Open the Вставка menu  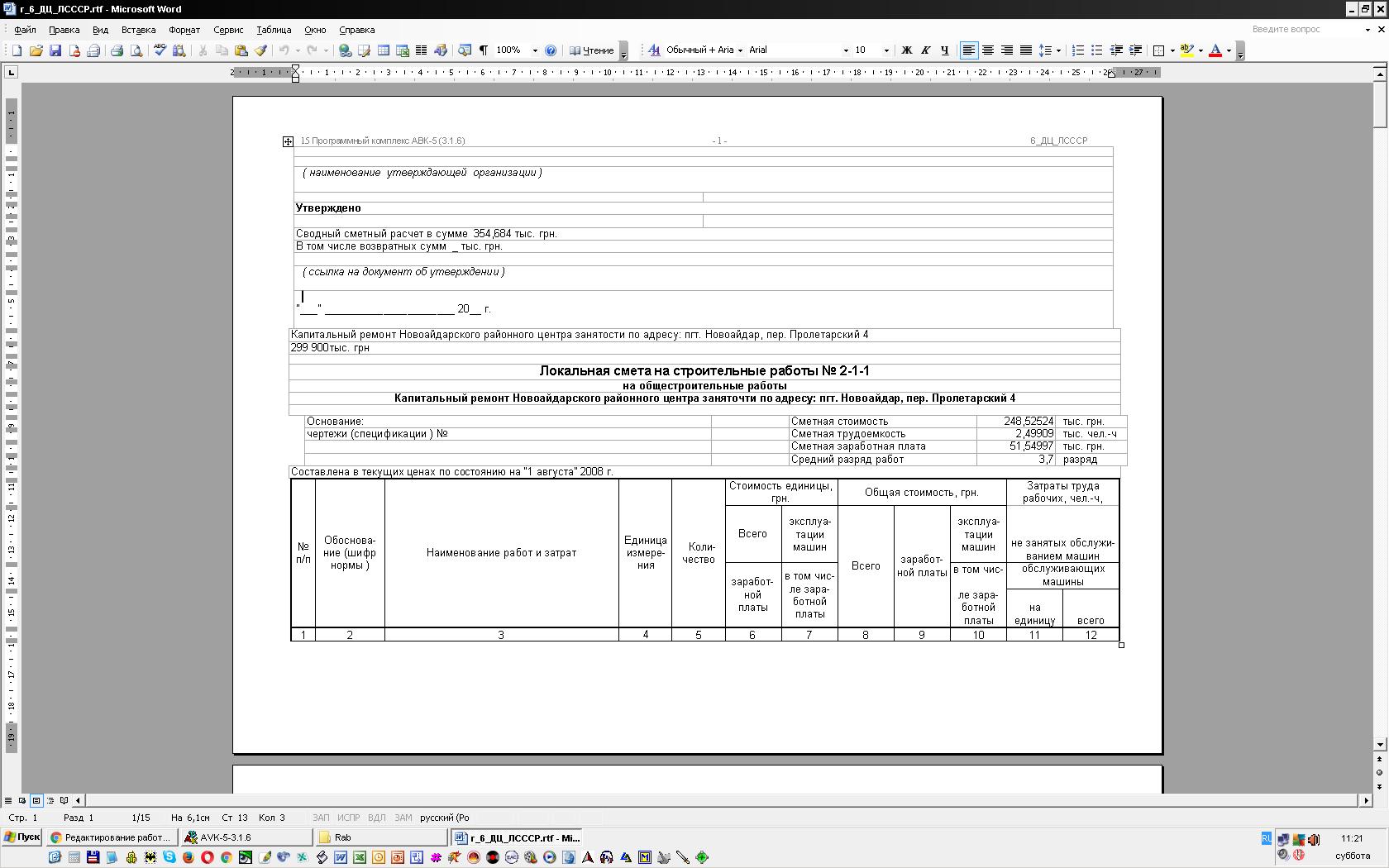pos(138,30)
